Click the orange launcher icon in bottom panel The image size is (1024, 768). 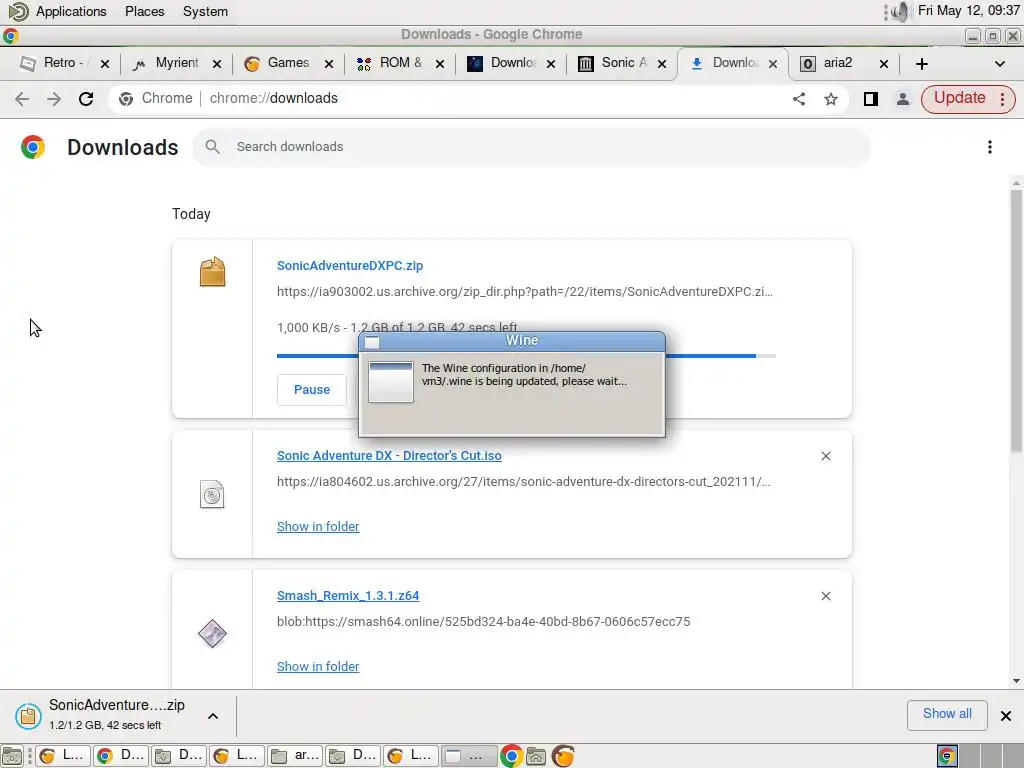tap(563, 756)
